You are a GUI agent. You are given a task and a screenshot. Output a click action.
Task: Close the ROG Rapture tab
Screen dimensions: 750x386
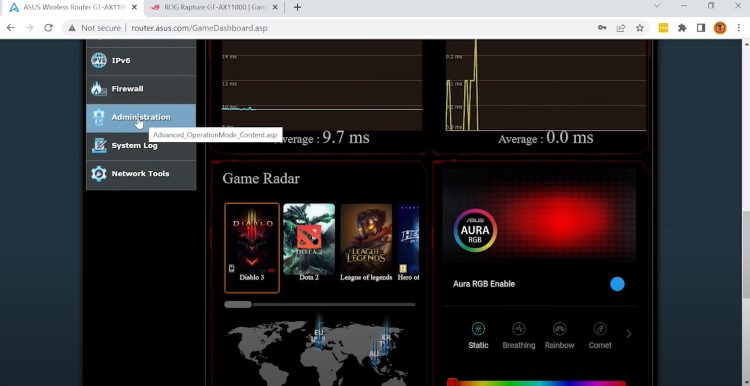[276, 7]
